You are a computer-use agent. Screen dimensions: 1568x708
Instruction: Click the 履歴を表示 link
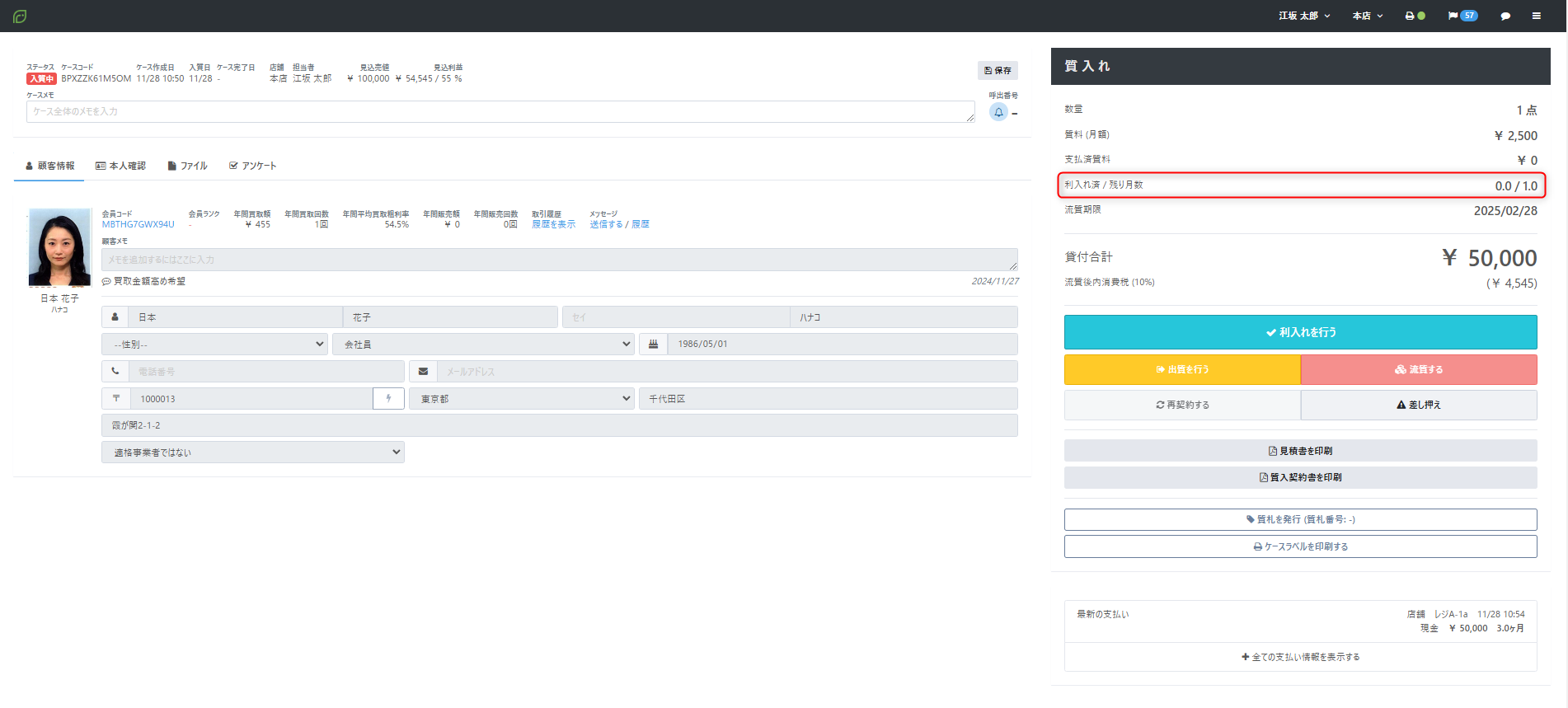[x=554, y=224]
